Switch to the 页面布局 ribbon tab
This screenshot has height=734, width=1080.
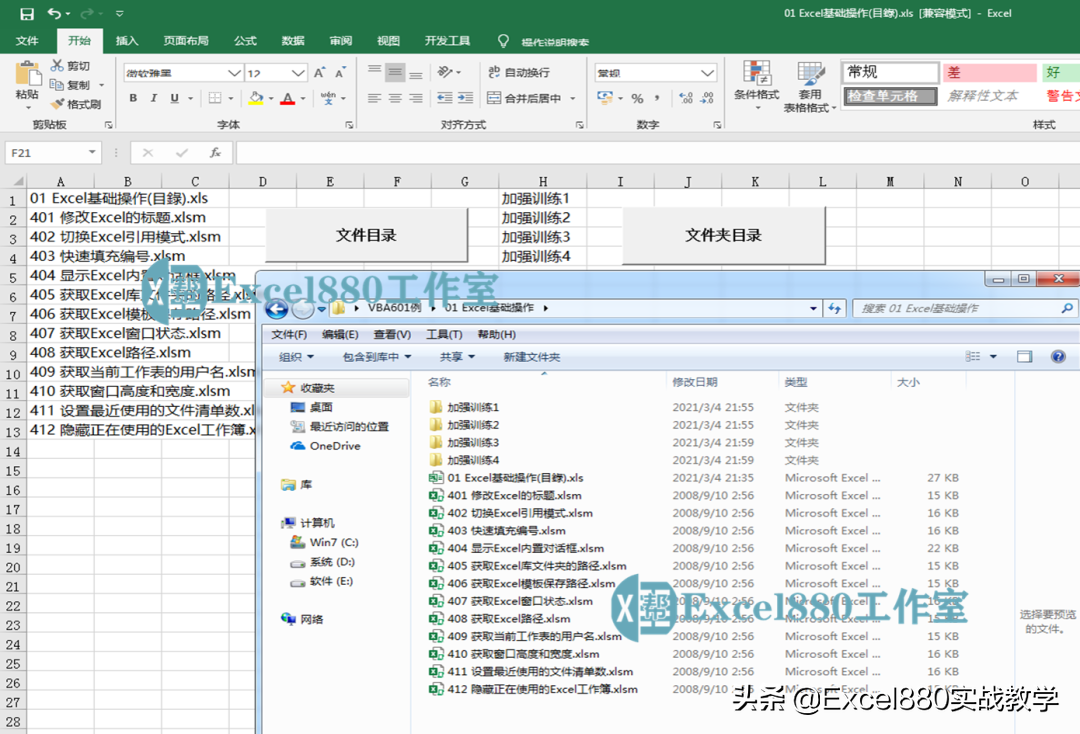pos(186,41)
